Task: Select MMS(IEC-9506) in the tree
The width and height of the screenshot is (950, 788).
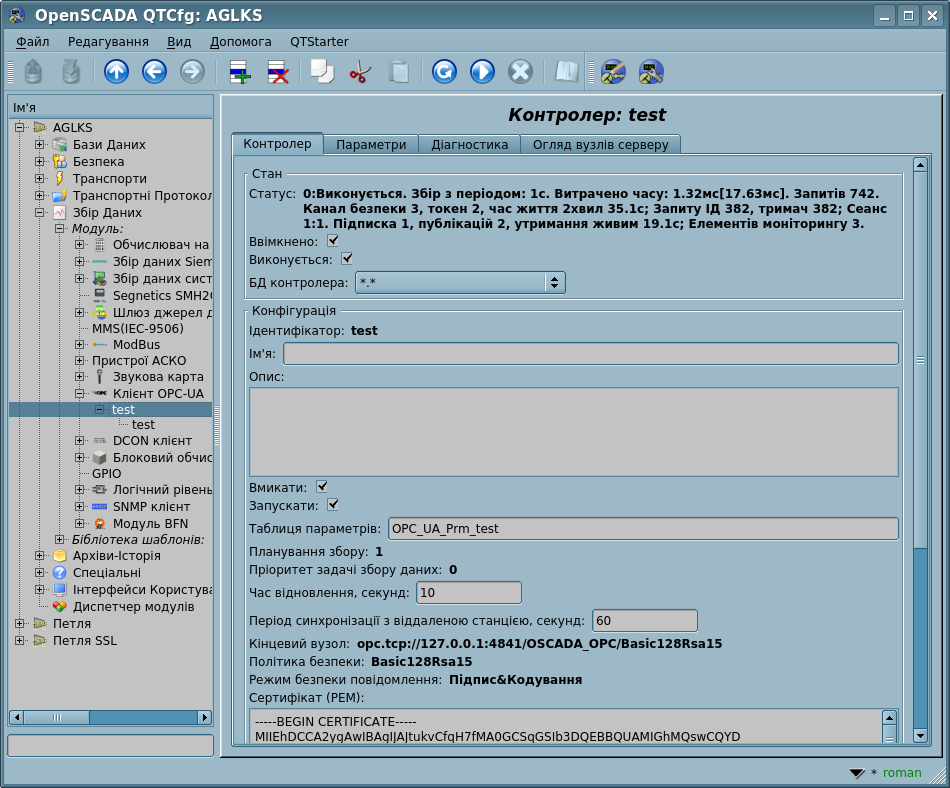Action: click(x=138, y=328)
